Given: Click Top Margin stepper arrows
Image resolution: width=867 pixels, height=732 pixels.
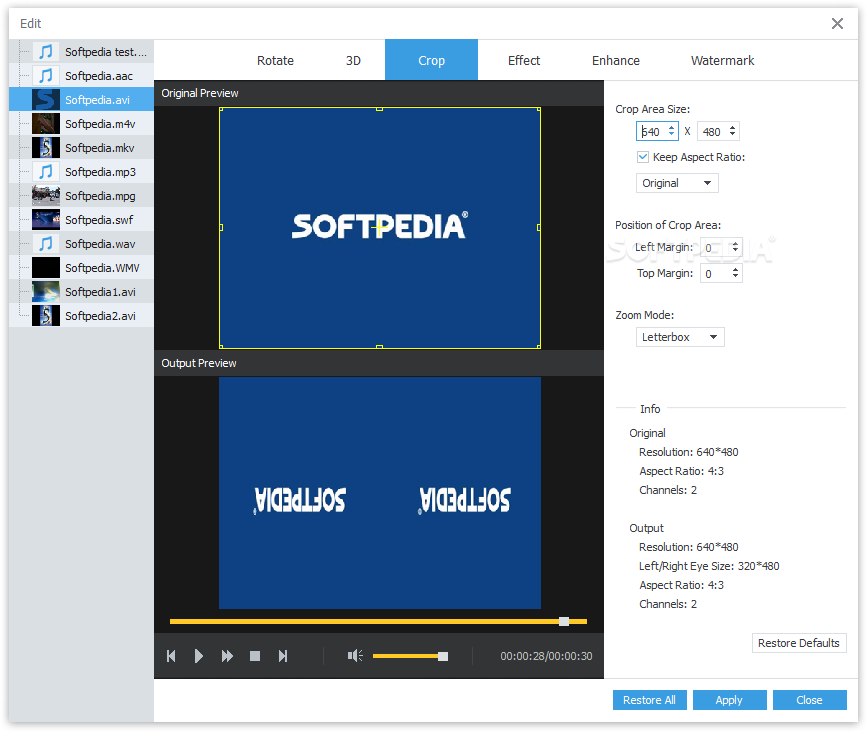Looking at the screenshot, I should 735,273.
